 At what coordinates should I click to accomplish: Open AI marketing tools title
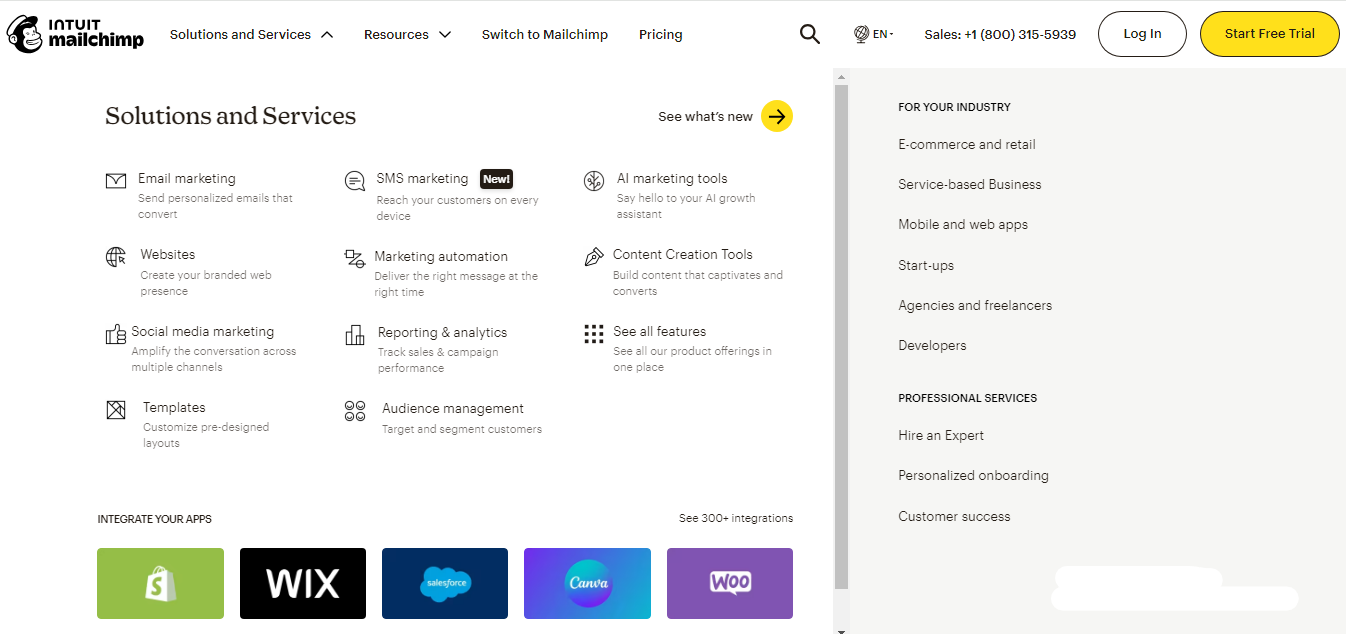click(x=672, y=178)
